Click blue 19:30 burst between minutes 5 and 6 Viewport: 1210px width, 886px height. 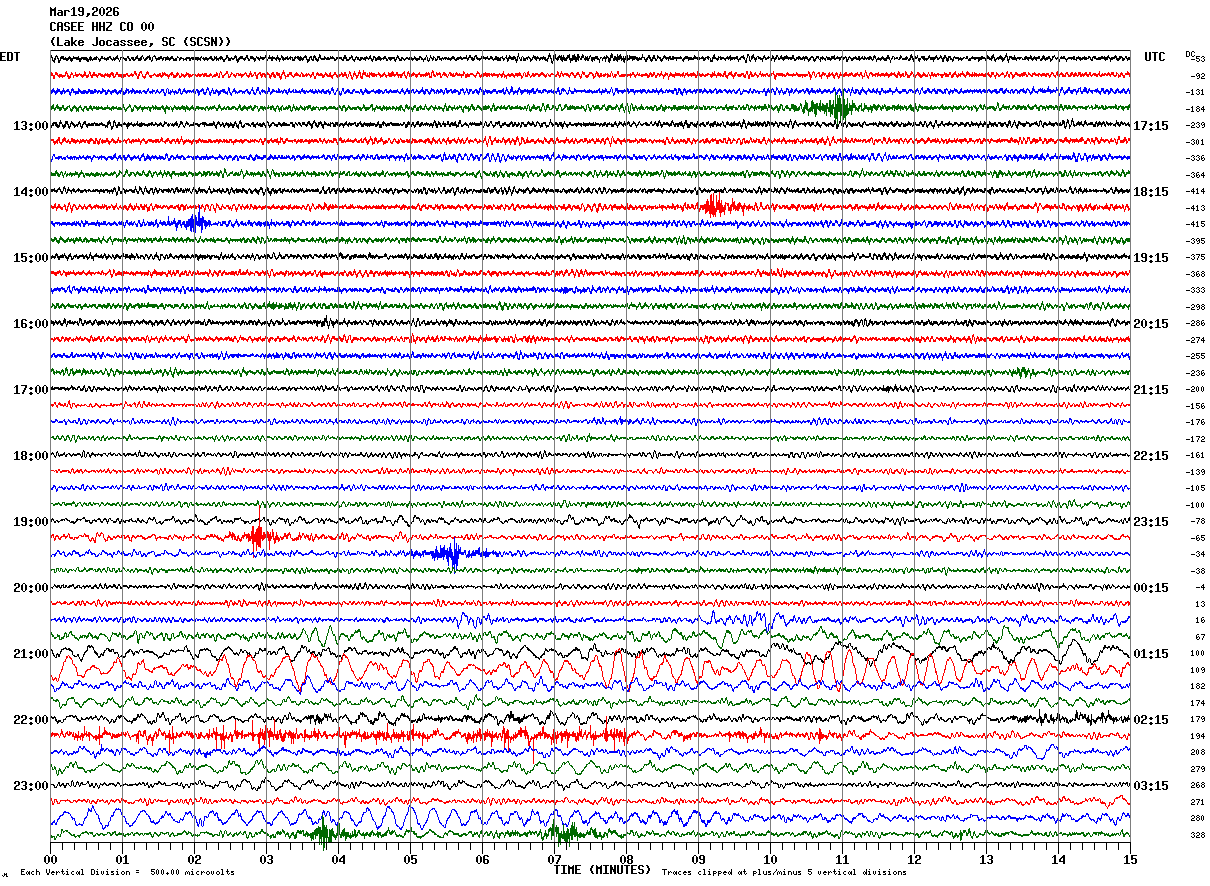452,553
